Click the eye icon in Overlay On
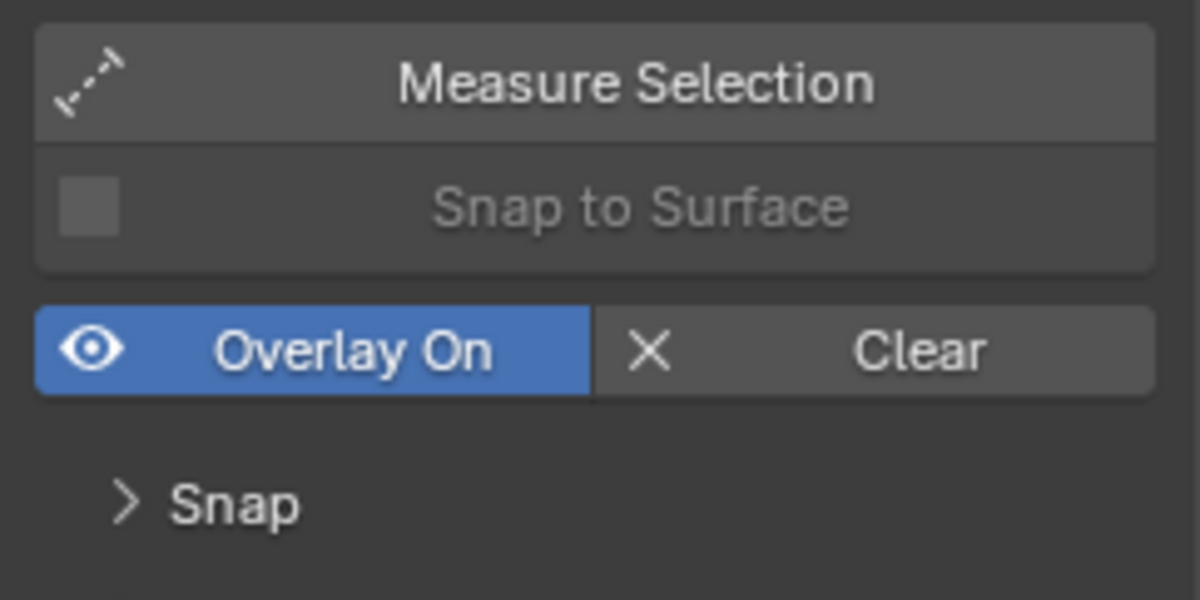Image resolution: width=1200 pixels, height=600 pixels. [x=91, y=350]
